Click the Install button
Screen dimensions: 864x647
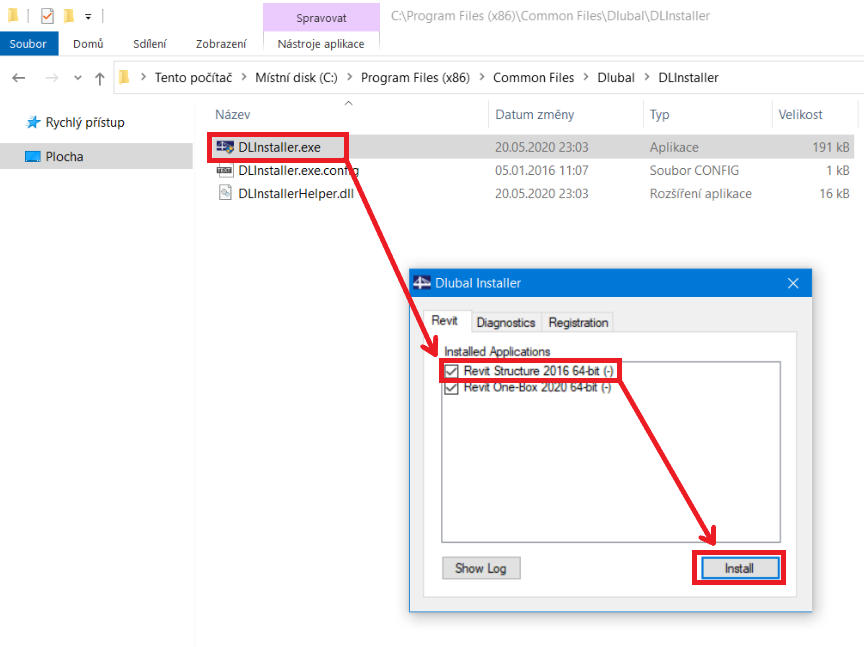point(739,568)
